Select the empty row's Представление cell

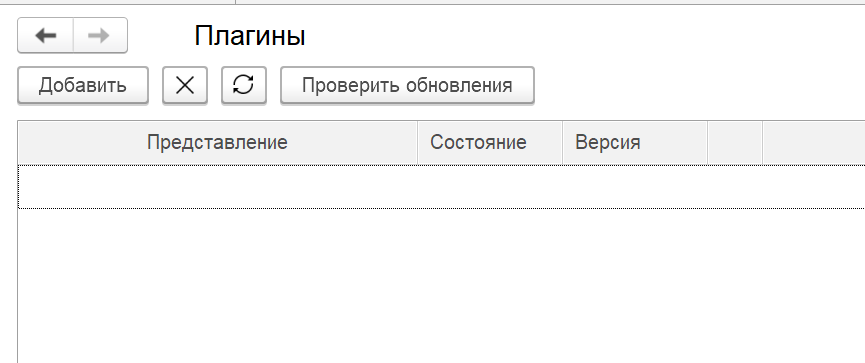click(217, 186)
